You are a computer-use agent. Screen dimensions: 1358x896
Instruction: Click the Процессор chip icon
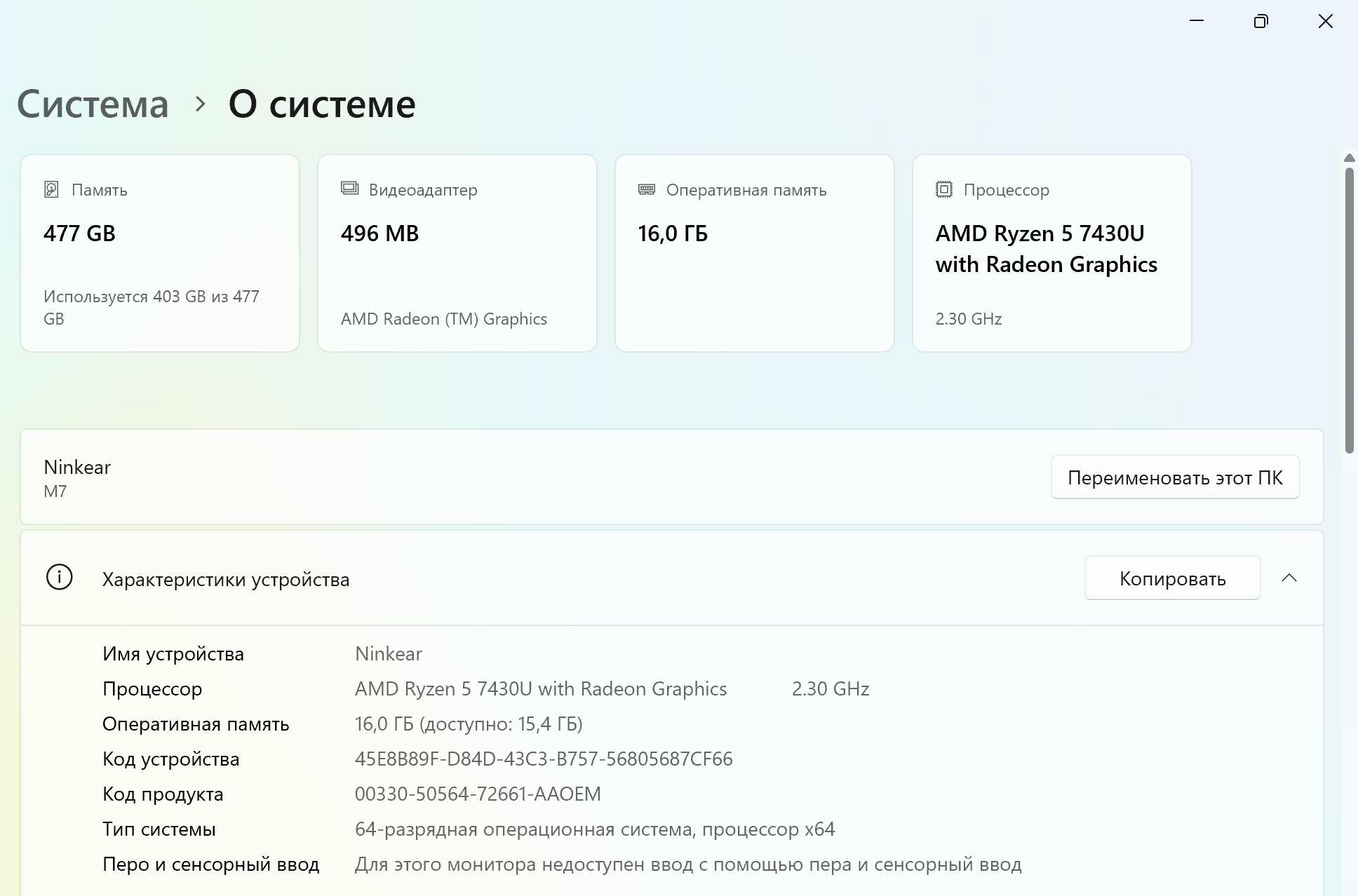(943, 189)
